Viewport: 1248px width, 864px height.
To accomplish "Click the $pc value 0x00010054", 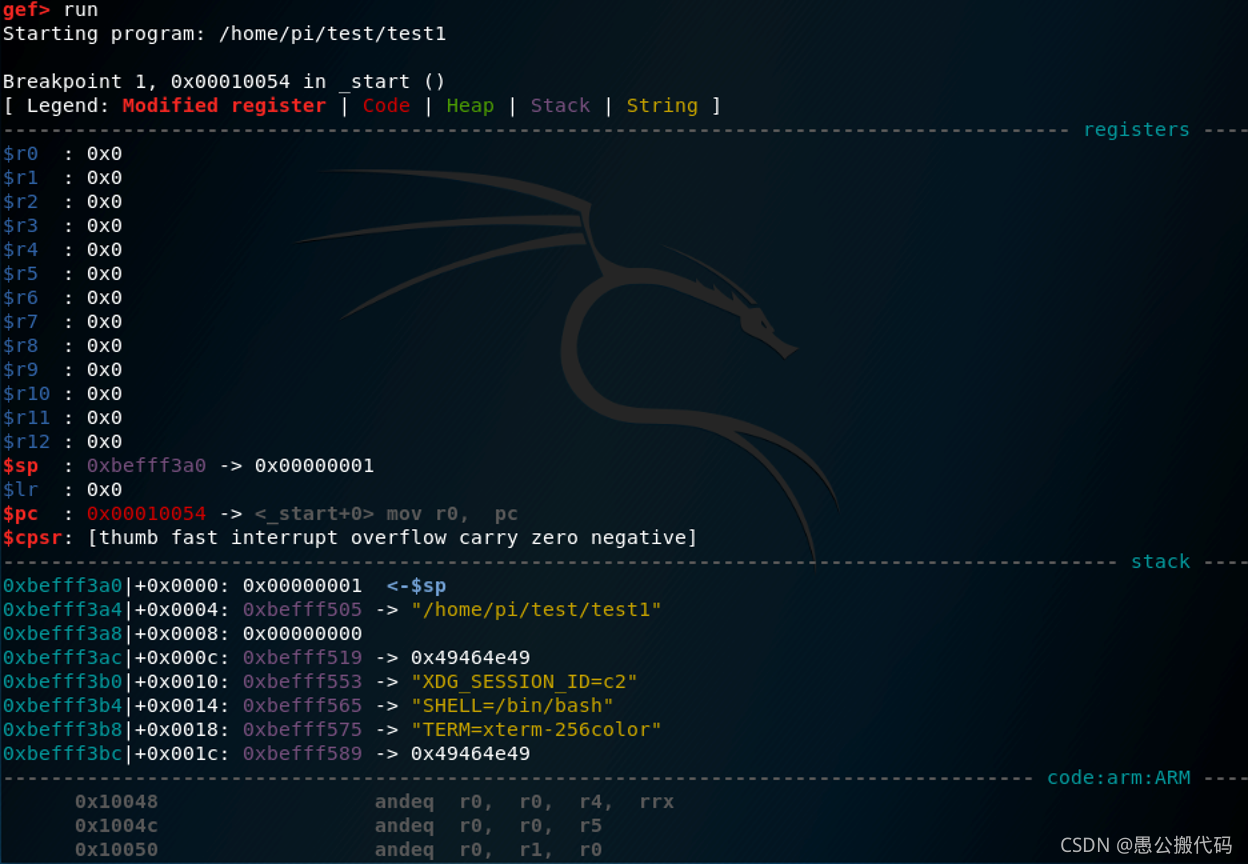I will click(x=146, y=514).
